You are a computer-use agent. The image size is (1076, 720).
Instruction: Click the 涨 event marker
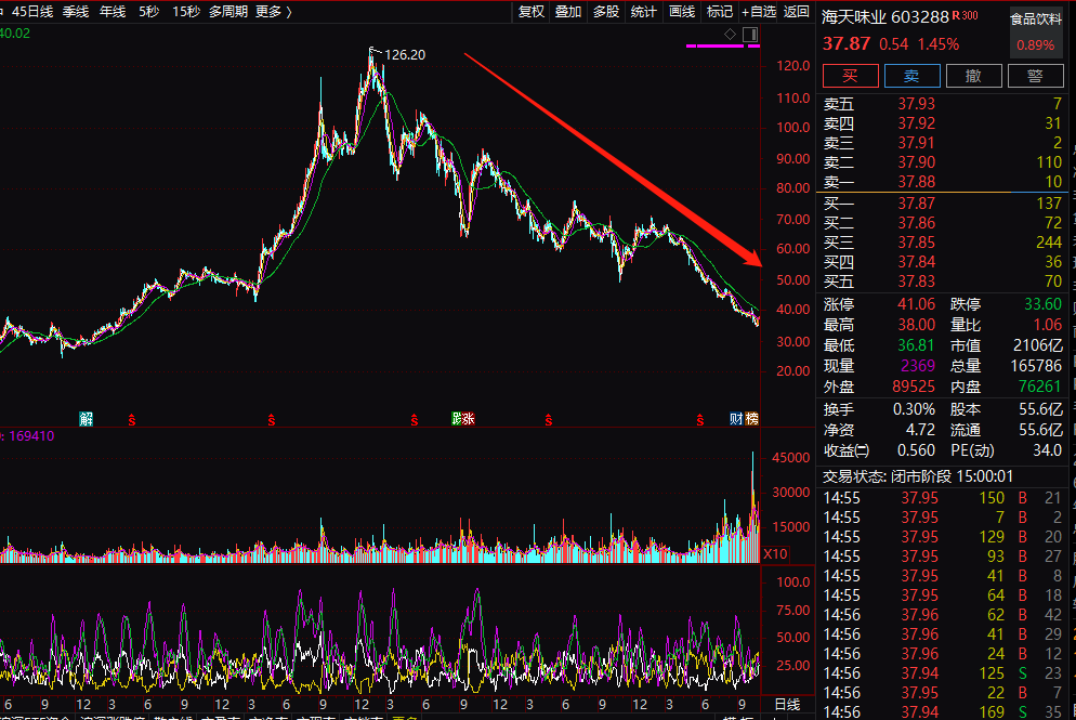point(468,419)
